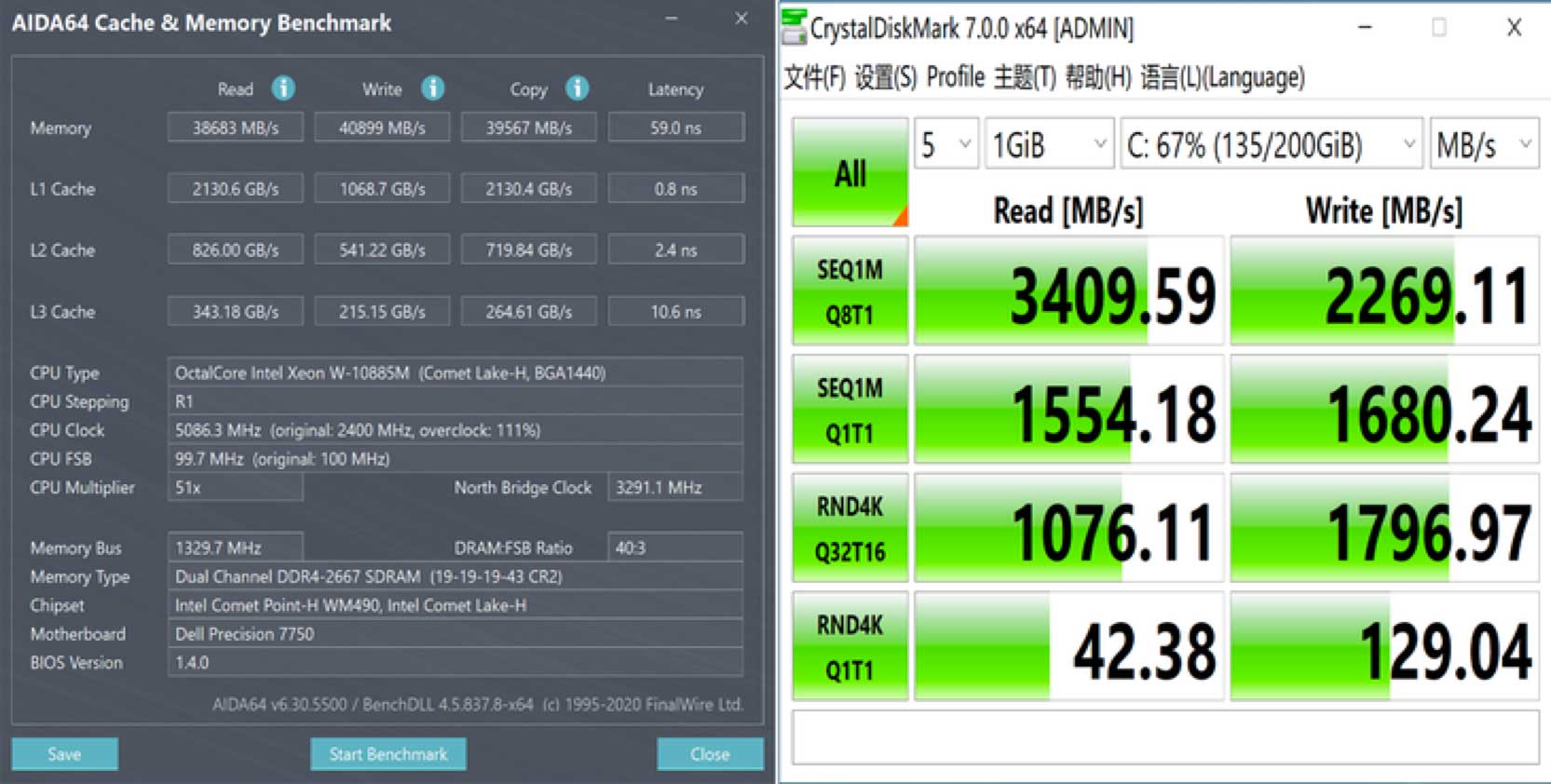Image resolution: width=1551 pixels, height=784 pixels.
Task: Click the empty status text box in CrystalDiskMark
Action: coord(1164,737)
